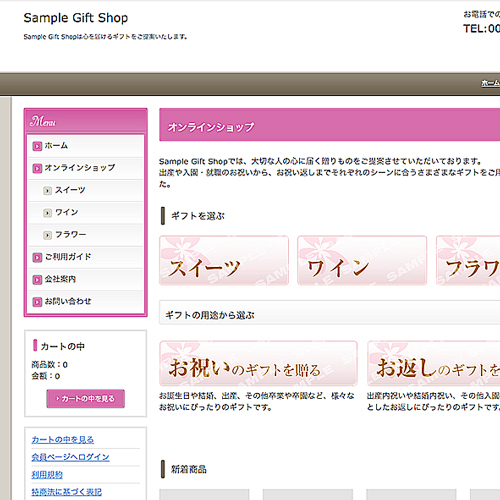
Task: Click the pink arrow icon beside お問い合わせ
Action: [37, 302]
